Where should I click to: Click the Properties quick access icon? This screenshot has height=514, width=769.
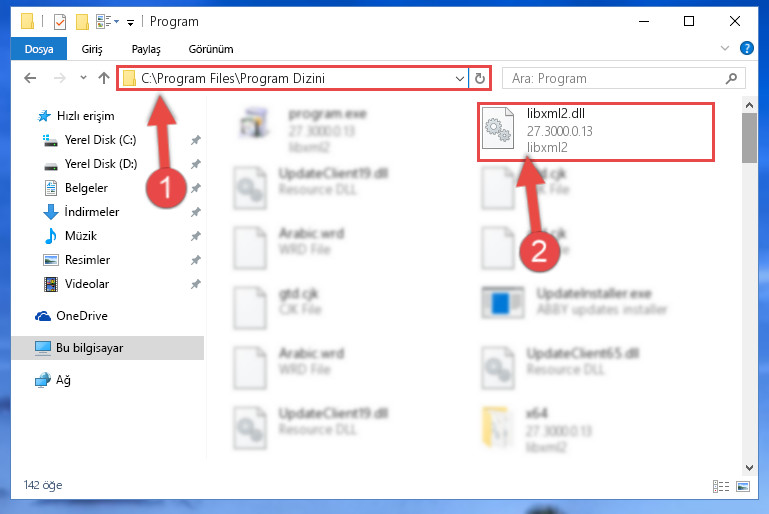(59, 22)
